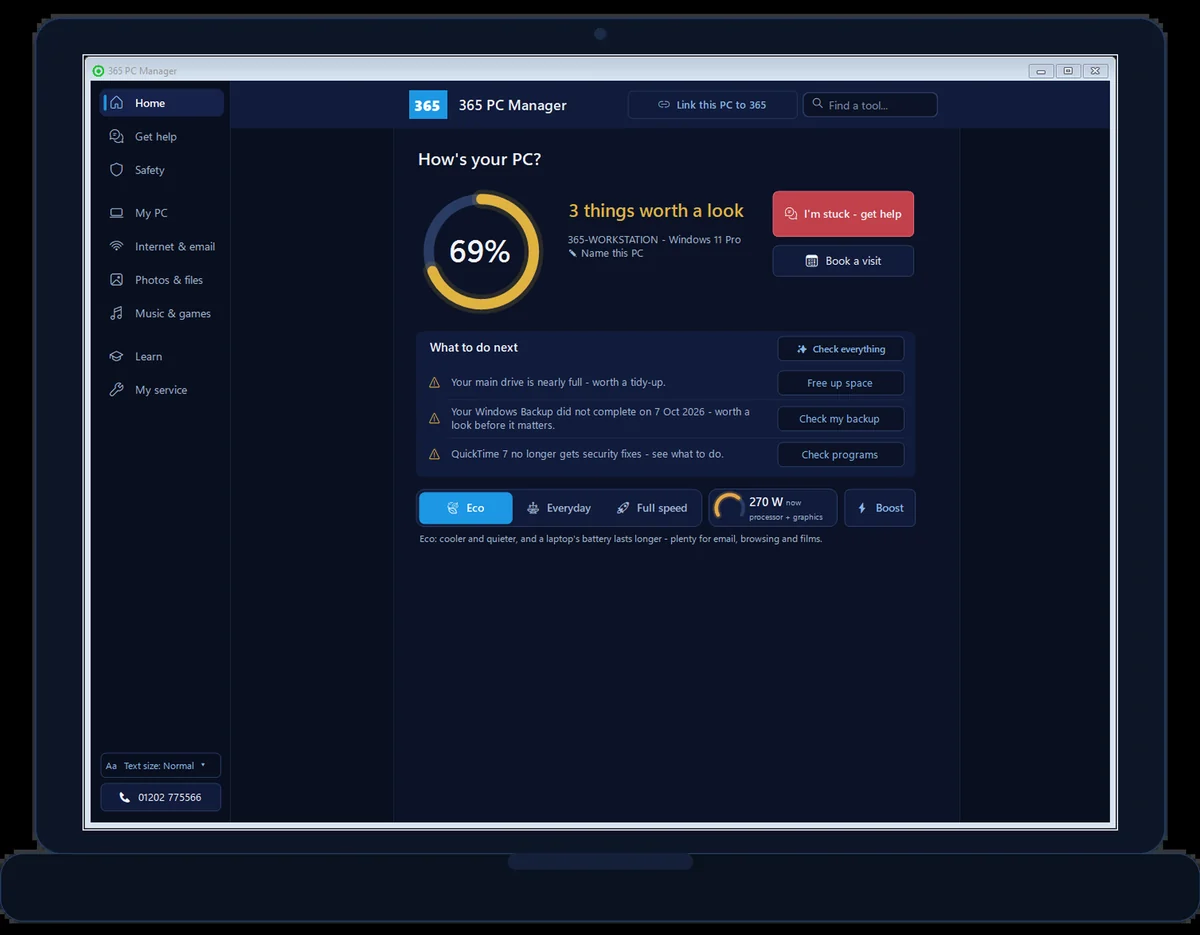The image size is (1200, 935).
Task: Open Photos & files section
Action: 162,280
